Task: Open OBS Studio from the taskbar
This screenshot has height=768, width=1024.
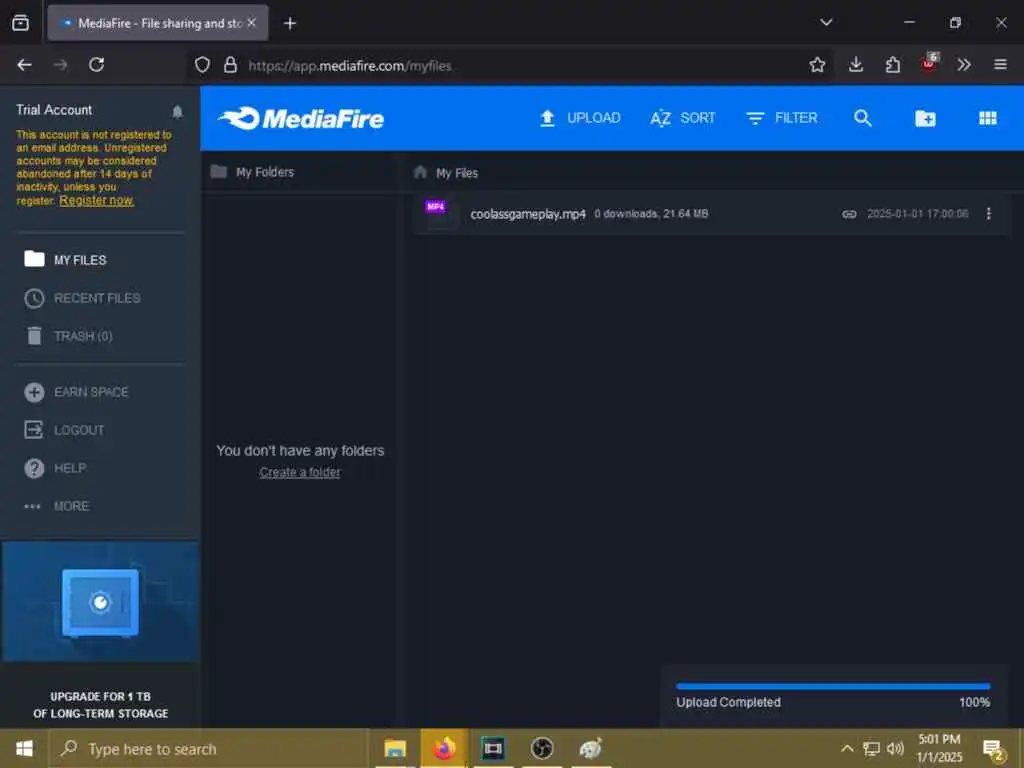Action: click(x=542, y=748)
